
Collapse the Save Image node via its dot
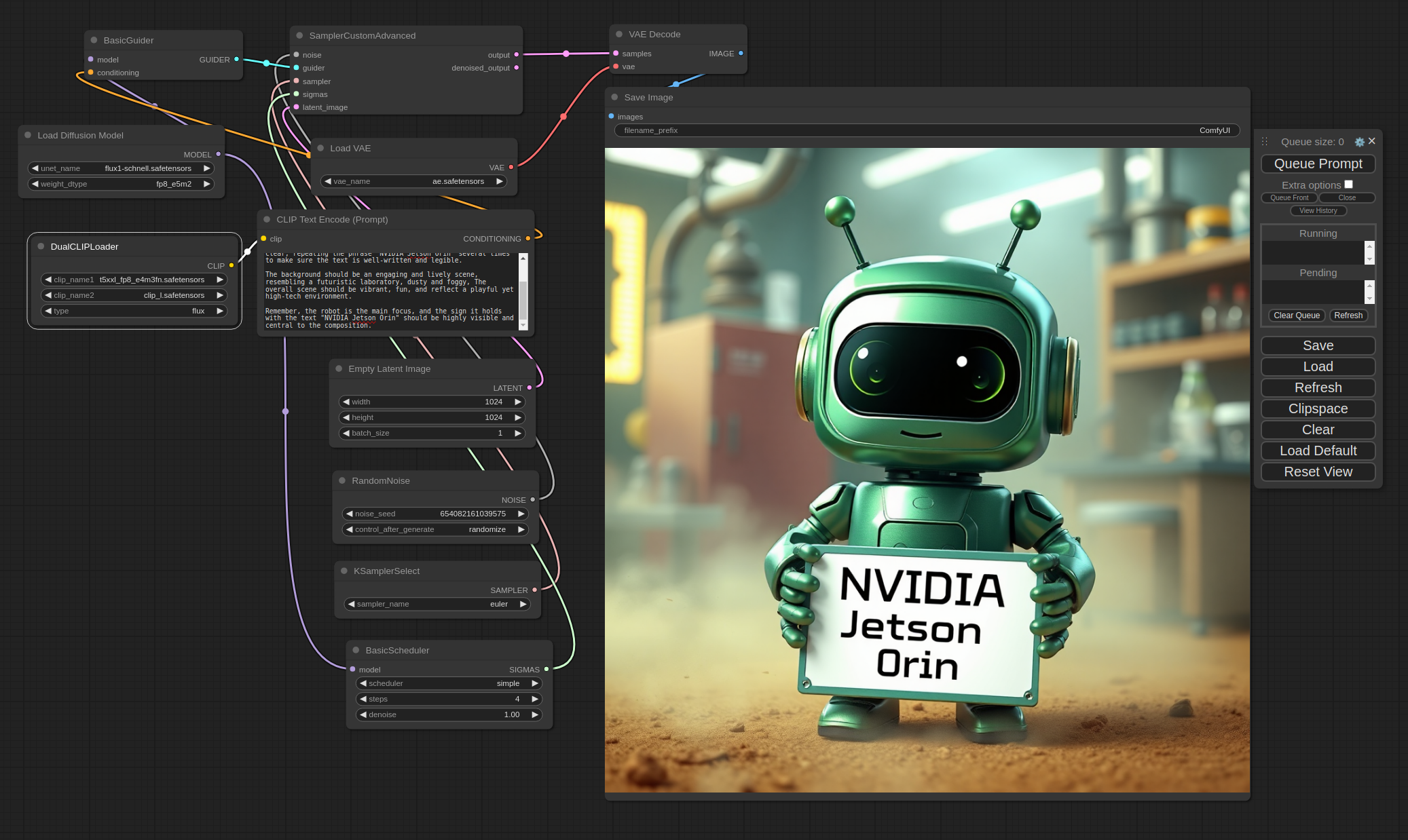(x=614, y=97)
